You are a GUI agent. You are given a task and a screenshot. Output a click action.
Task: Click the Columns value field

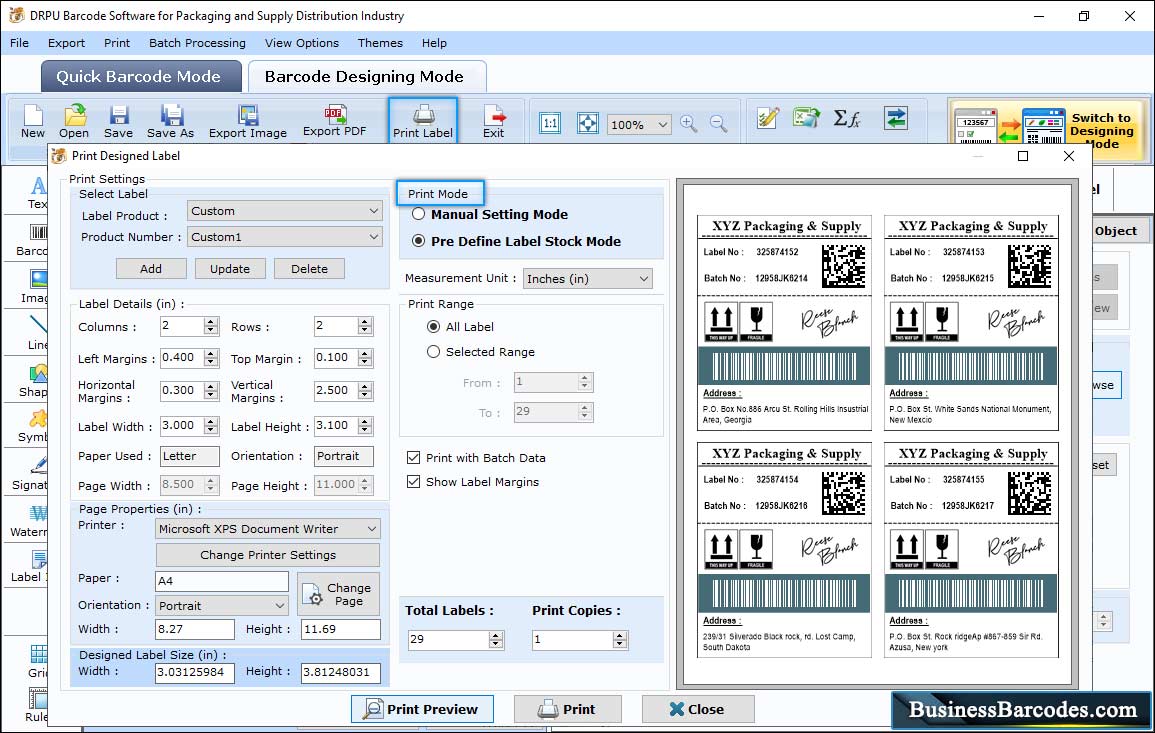point(182,326)
